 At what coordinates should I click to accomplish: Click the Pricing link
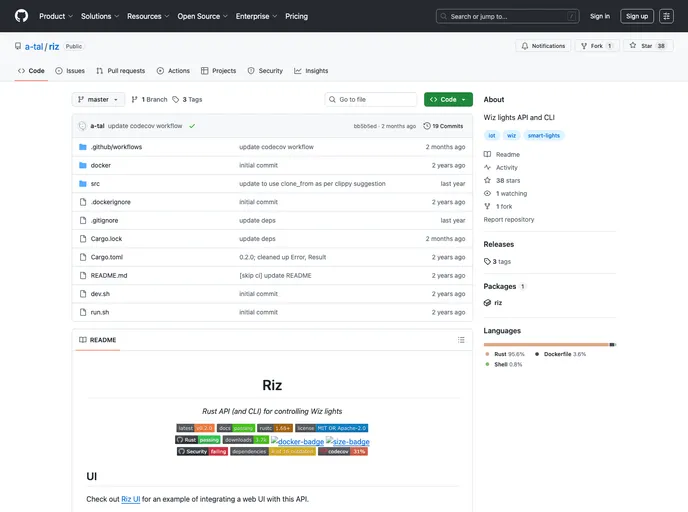pos(297,16)
